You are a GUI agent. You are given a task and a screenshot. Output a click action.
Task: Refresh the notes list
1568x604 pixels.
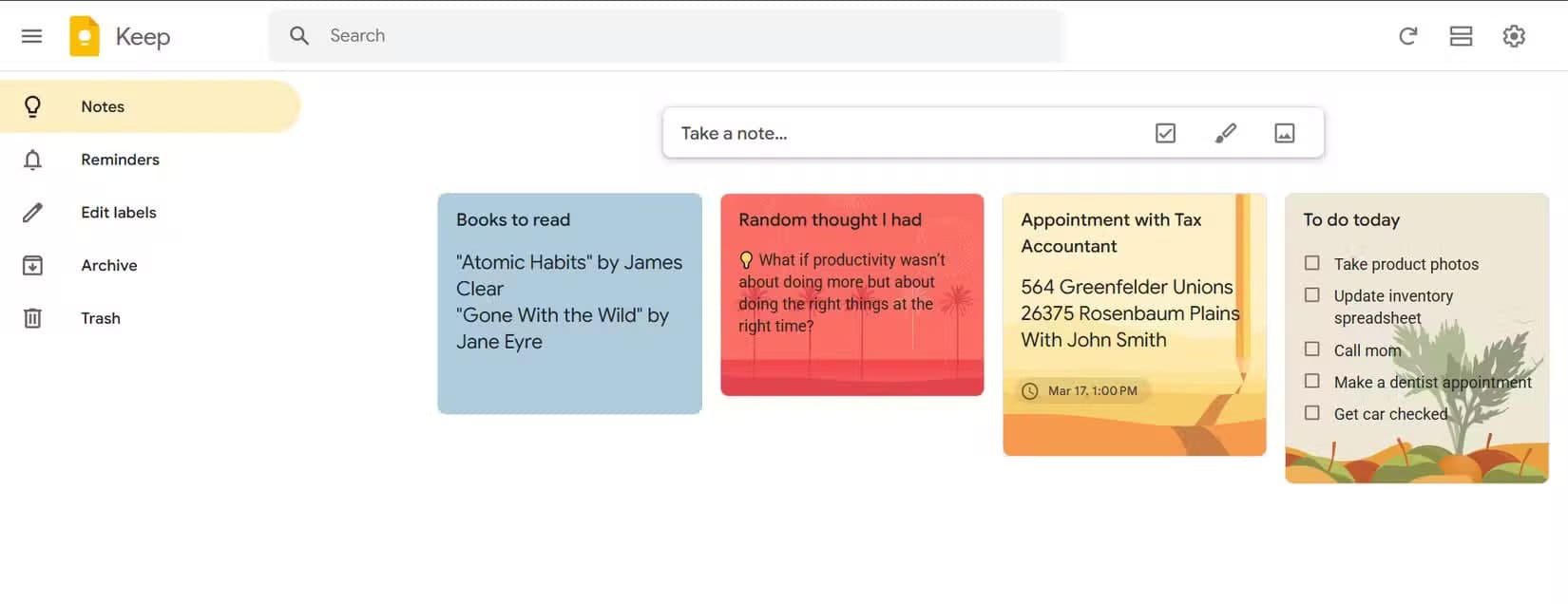1407,35
